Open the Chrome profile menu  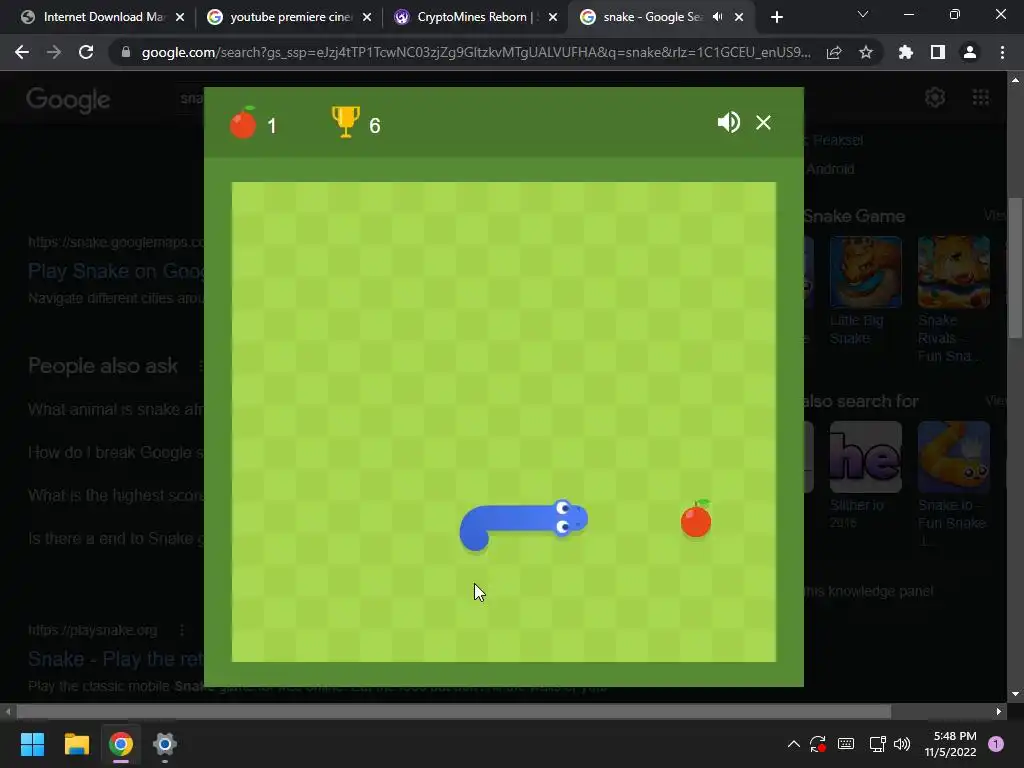pyautogui.click(x=970, y=52)
